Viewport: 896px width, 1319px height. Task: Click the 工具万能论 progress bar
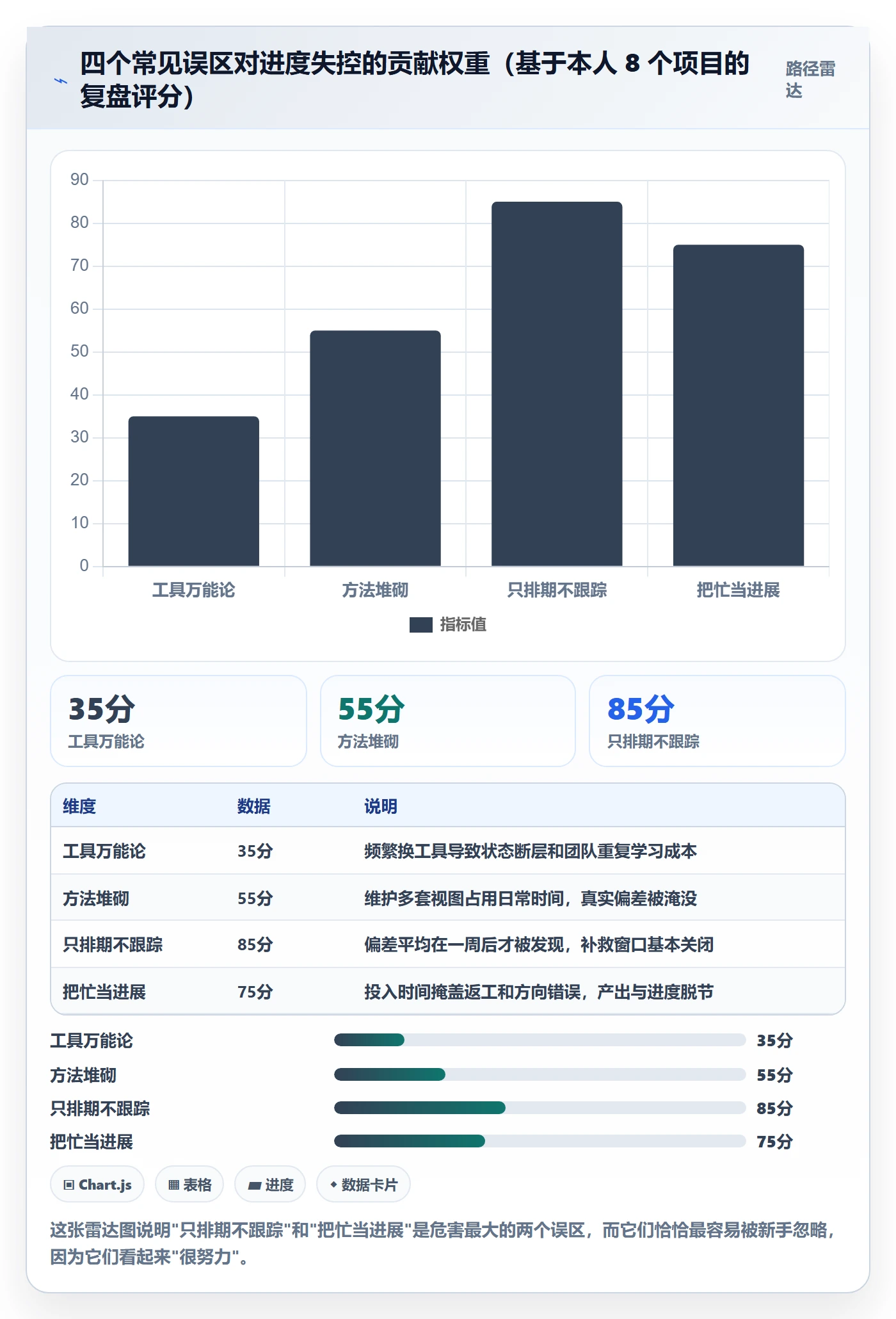coord(540,1040)
